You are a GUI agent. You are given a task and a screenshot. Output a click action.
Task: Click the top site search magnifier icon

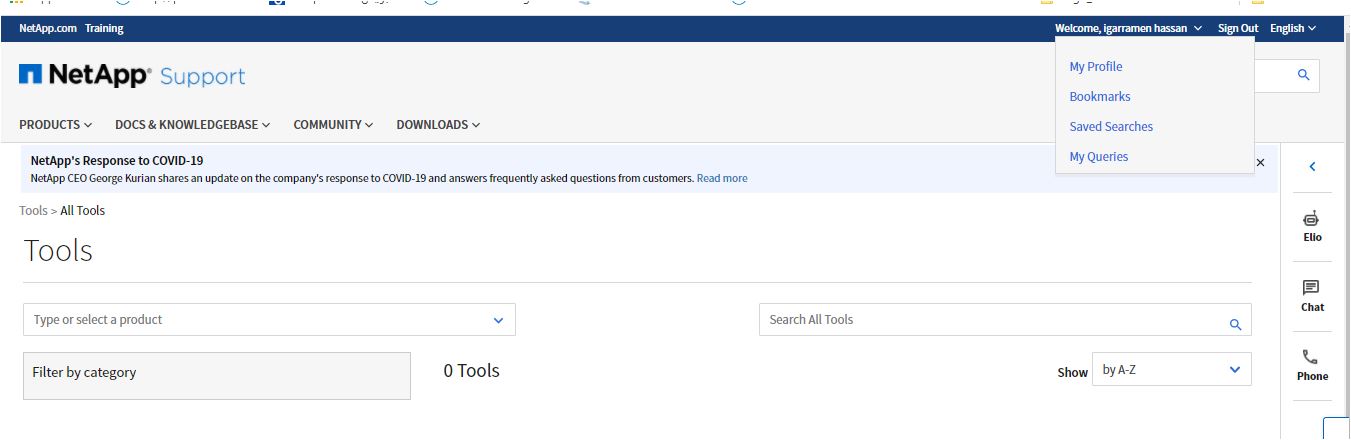1303,75
